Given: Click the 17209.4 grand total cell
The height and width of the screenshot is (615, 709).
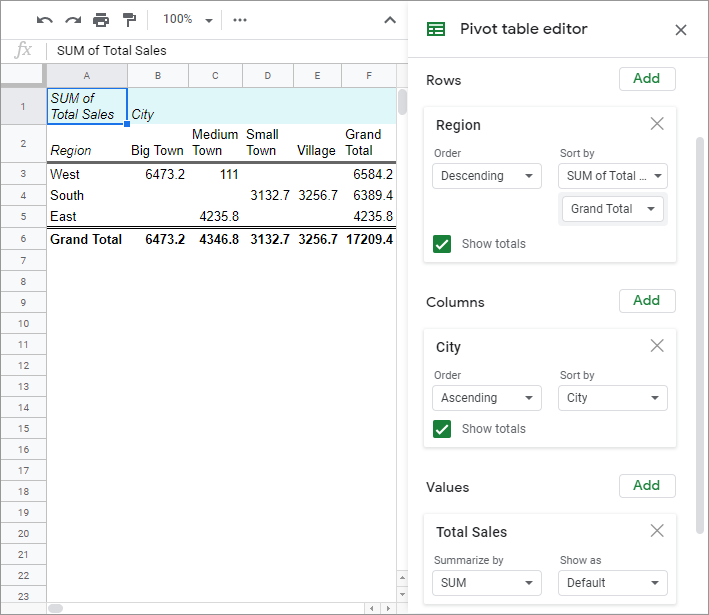Looking at the screenshot, I should pos(369,239).
